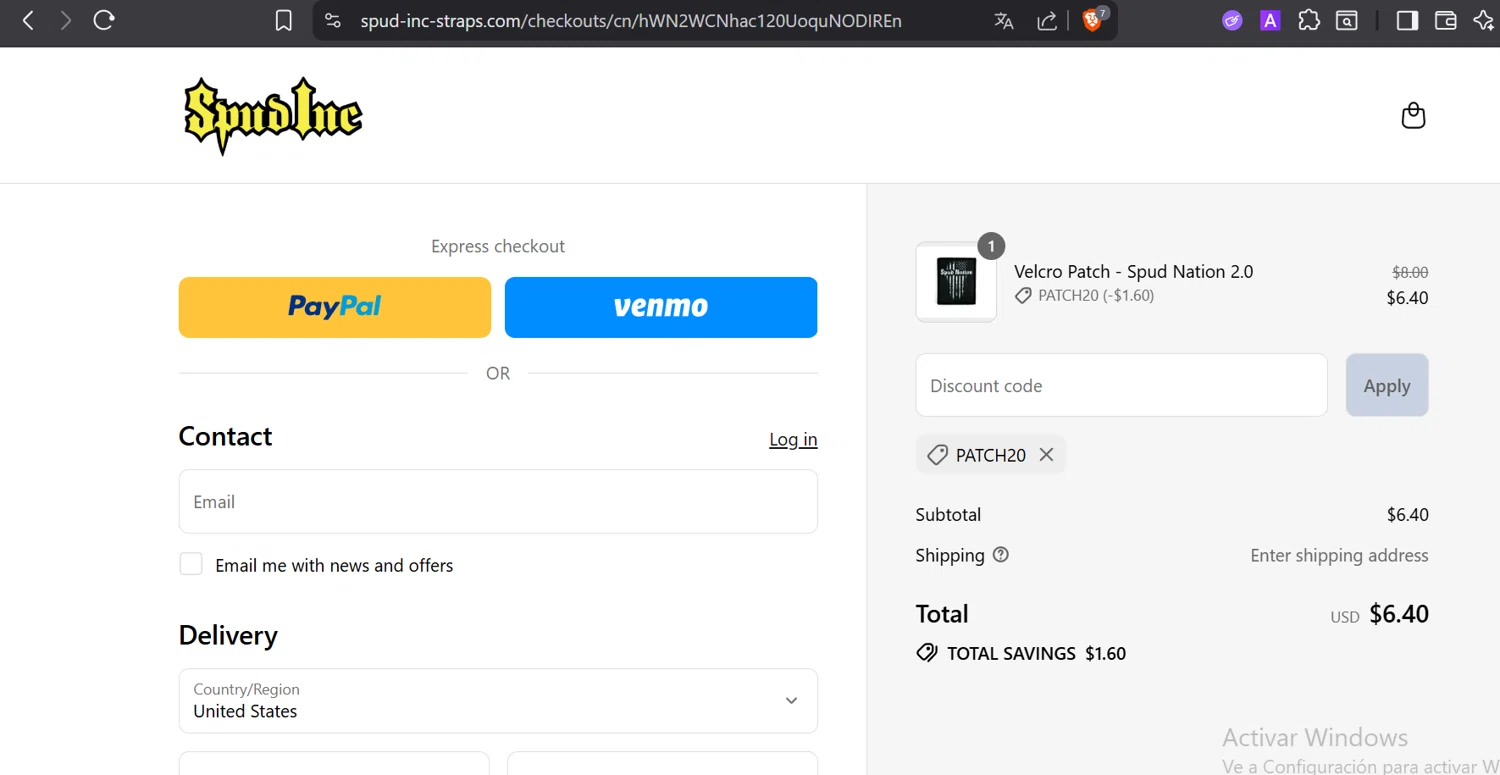Click the Contact heading
The height and width of the screenshot is (775, 1500).
click(x=225, y=436)
